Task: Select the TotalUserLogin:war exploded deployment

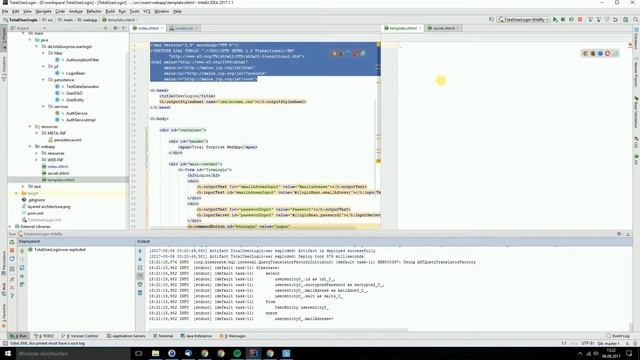Action: pyautogui.click(x=60, y=250)
